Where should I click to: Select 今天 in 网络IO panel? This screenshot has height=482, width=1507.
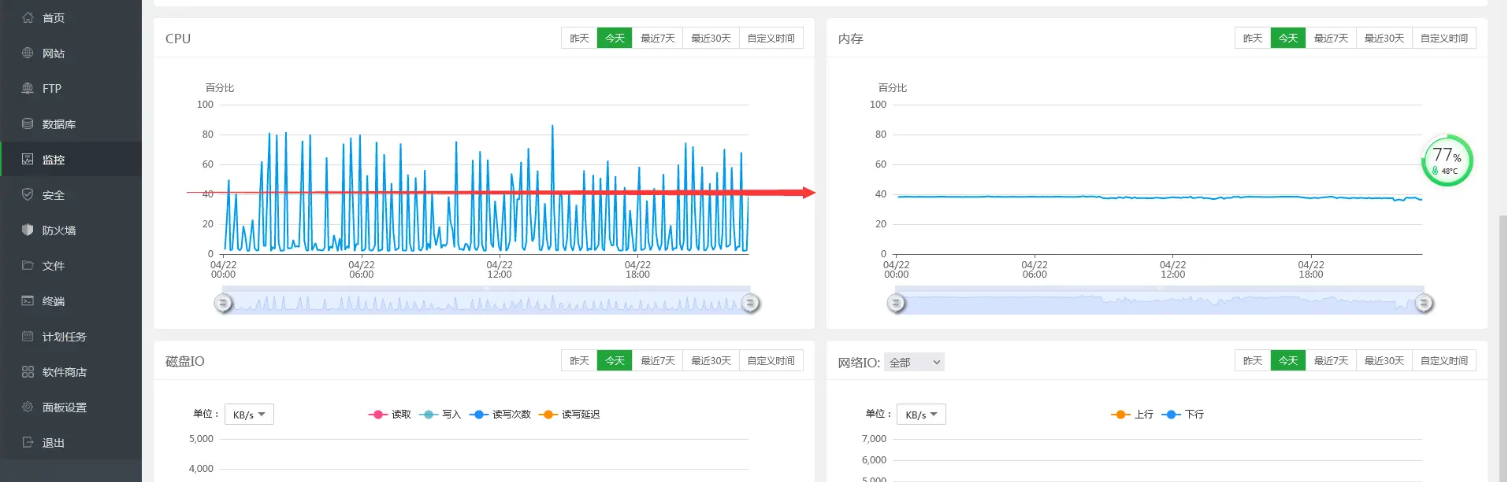[1287, 360]
